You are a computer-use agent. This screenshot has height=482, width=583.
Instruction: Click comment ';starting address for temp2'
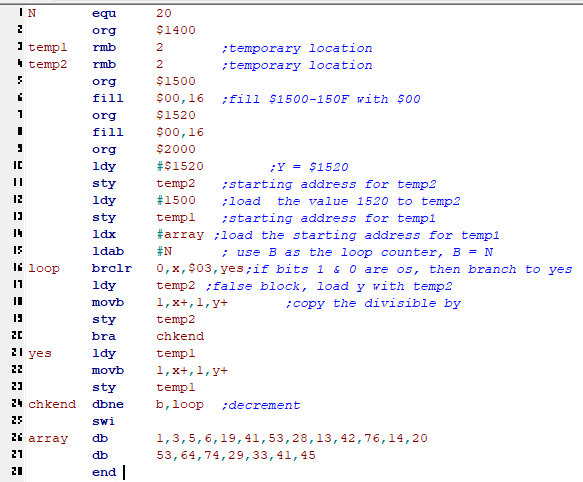pyautogui.click(x=329, y=184)
